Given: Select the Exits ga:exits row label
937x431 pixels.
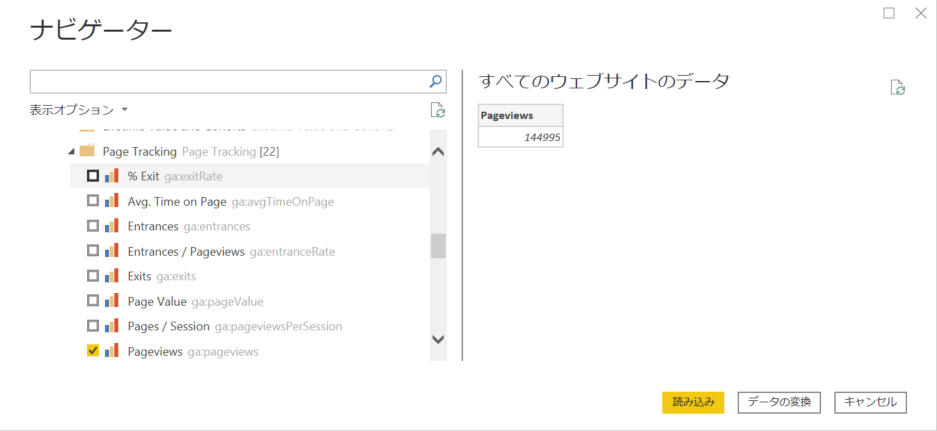Looking at the screenshot, I should (x=161, y=277).
